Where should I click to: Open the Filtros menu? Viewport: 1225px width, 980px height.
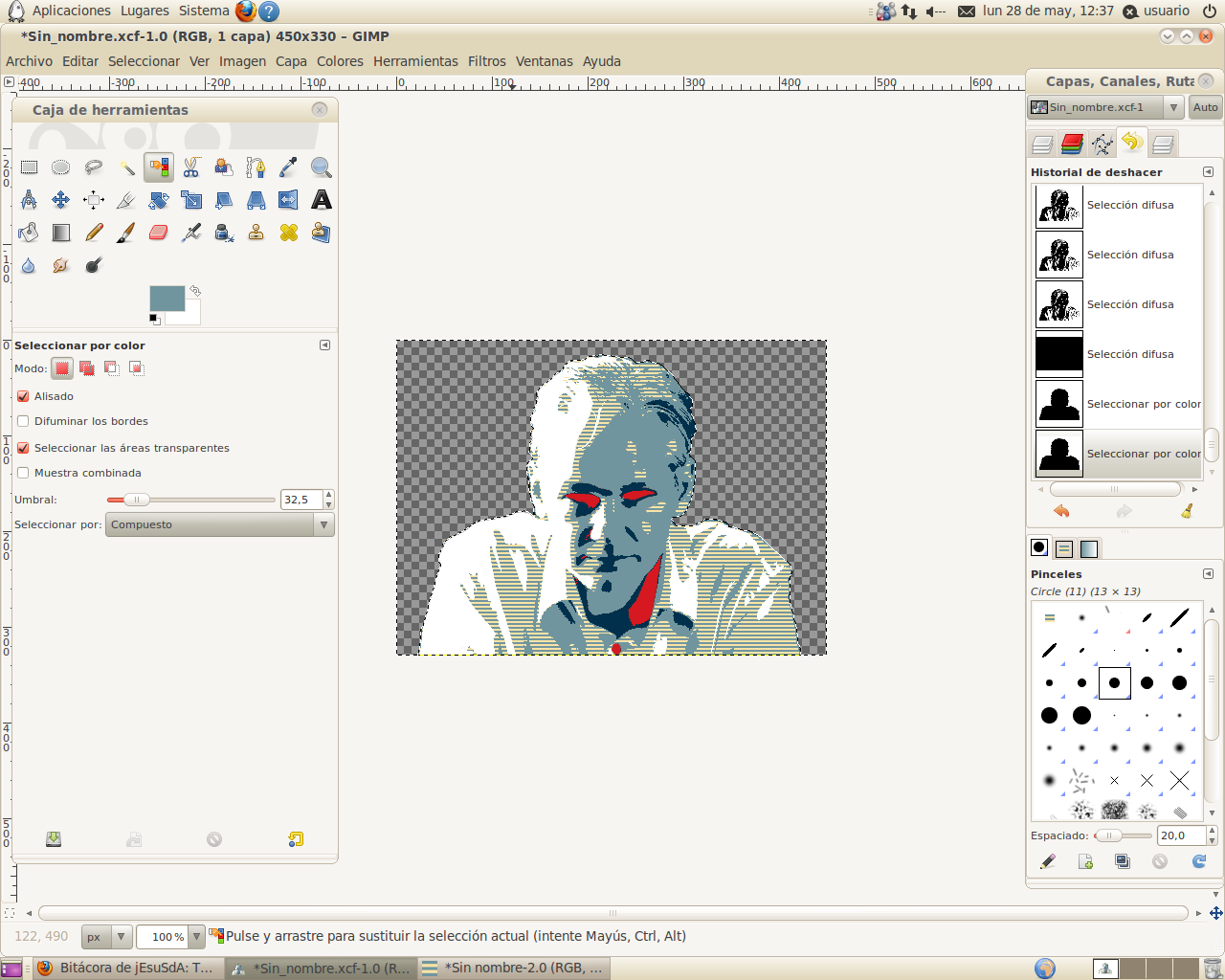coord(486,61)
